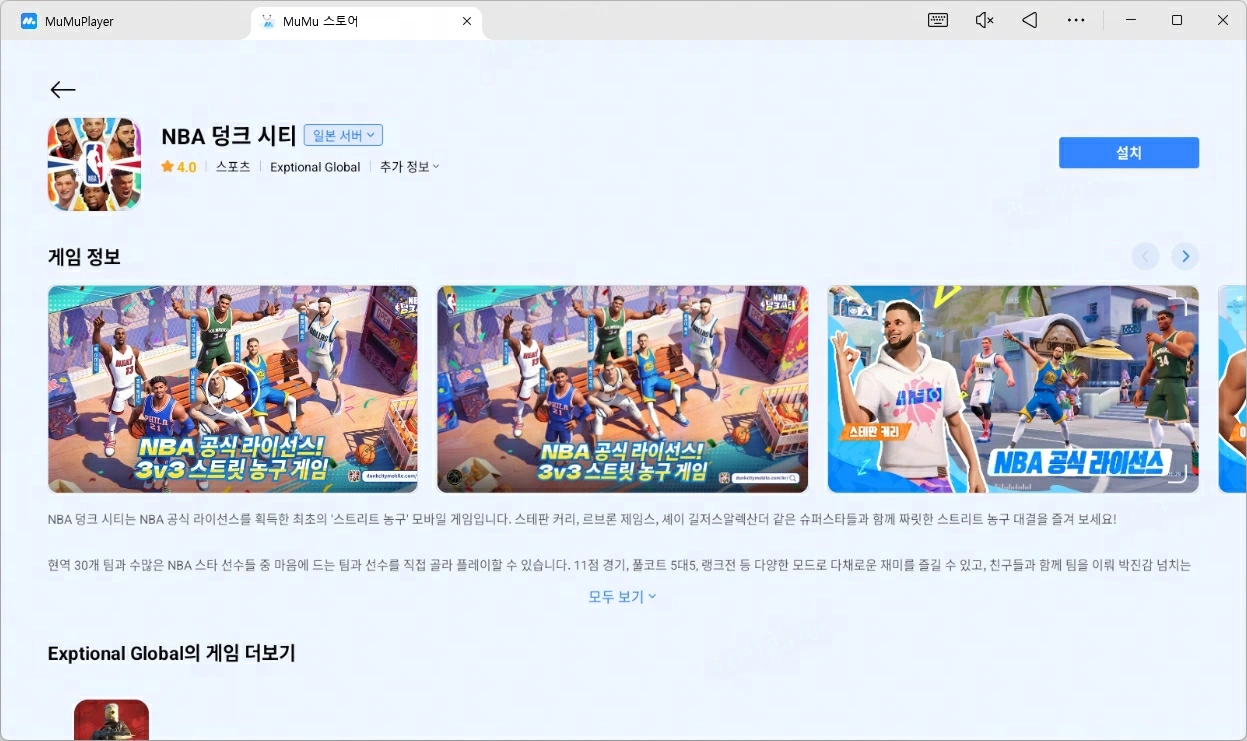This screenshot has width=1247, height=741.
Task: Mute sound with the speaker icon
Action: coord(984,20)
